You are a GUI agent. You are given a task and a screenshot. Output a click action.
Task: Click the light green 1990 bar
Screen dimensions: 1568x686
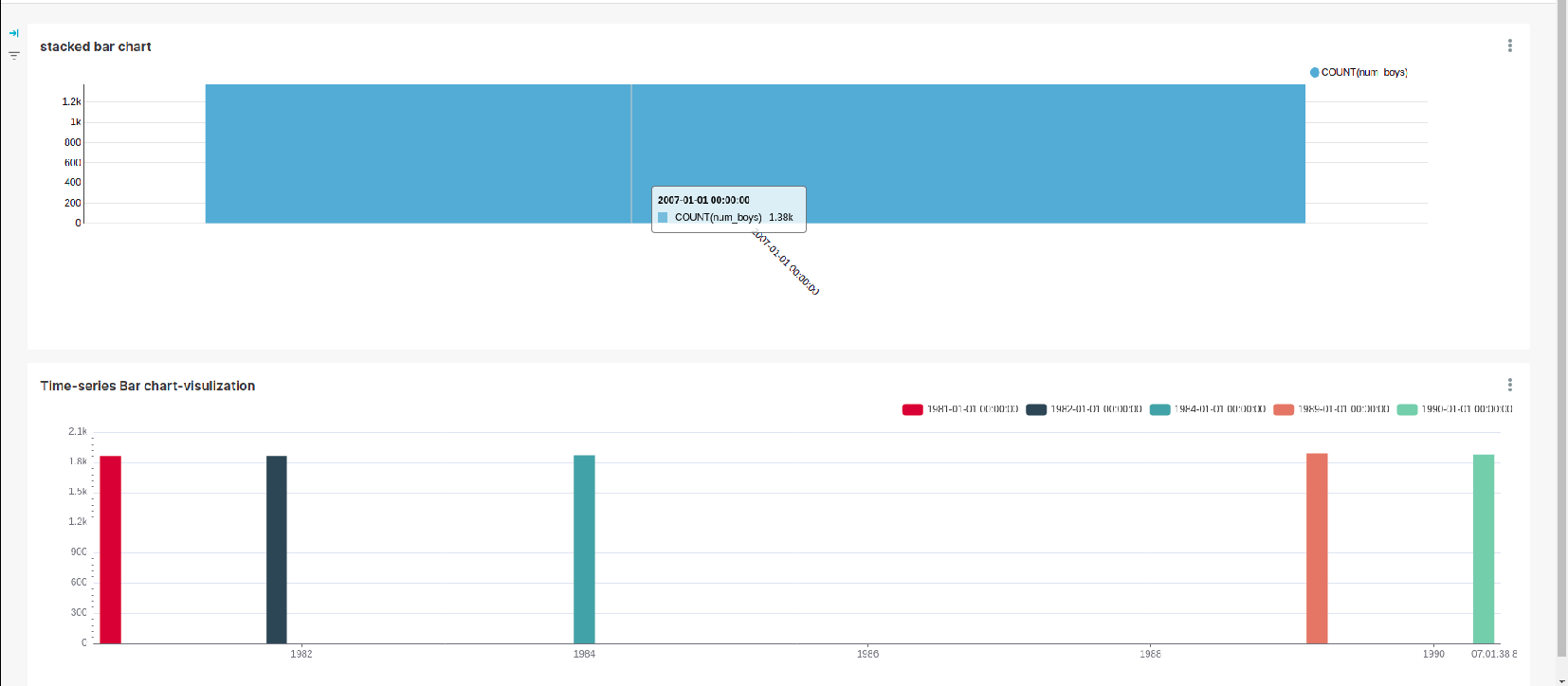[1484, 549]
